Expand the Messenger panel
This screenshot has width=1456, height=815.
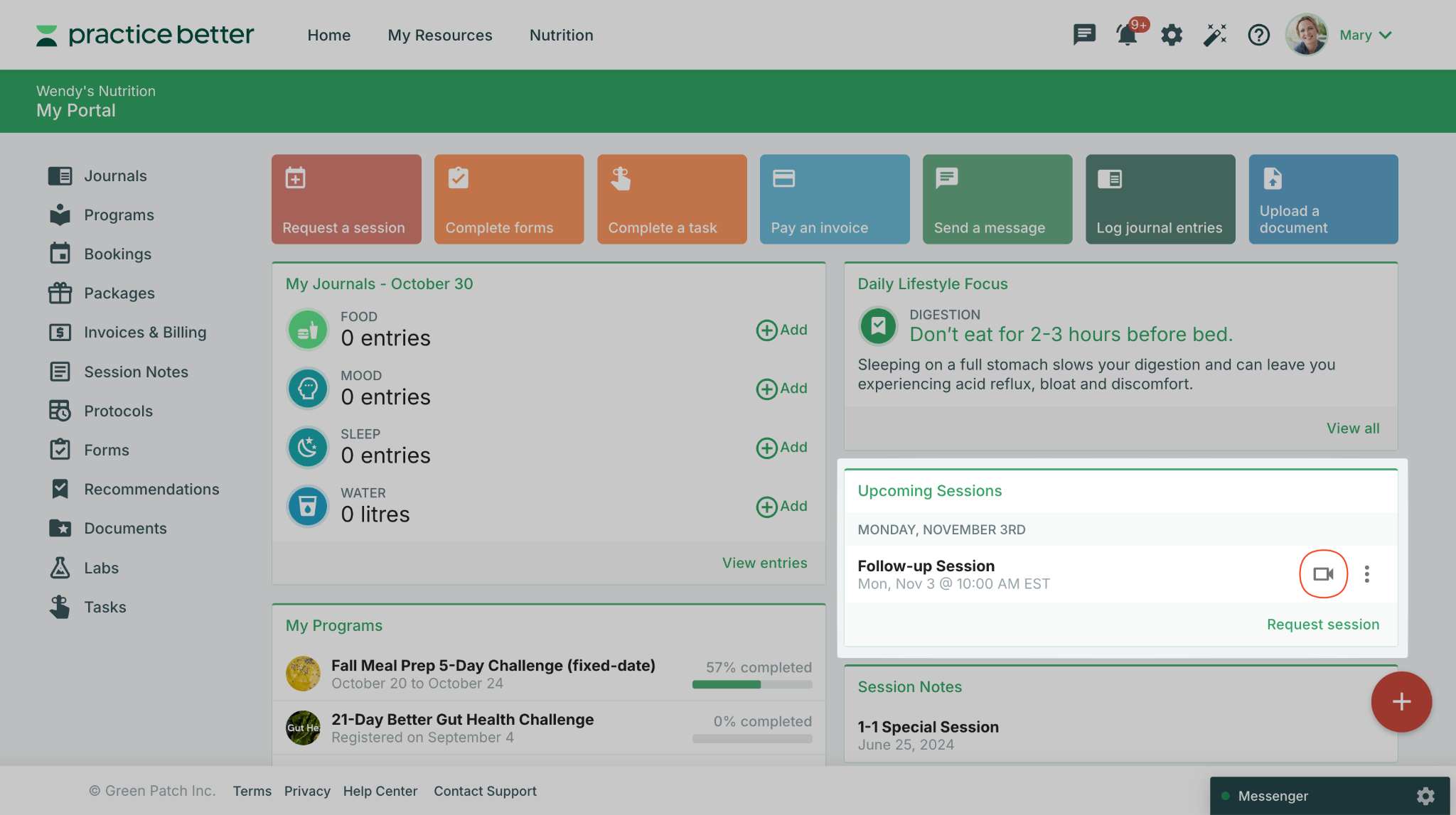[1273, 796]
